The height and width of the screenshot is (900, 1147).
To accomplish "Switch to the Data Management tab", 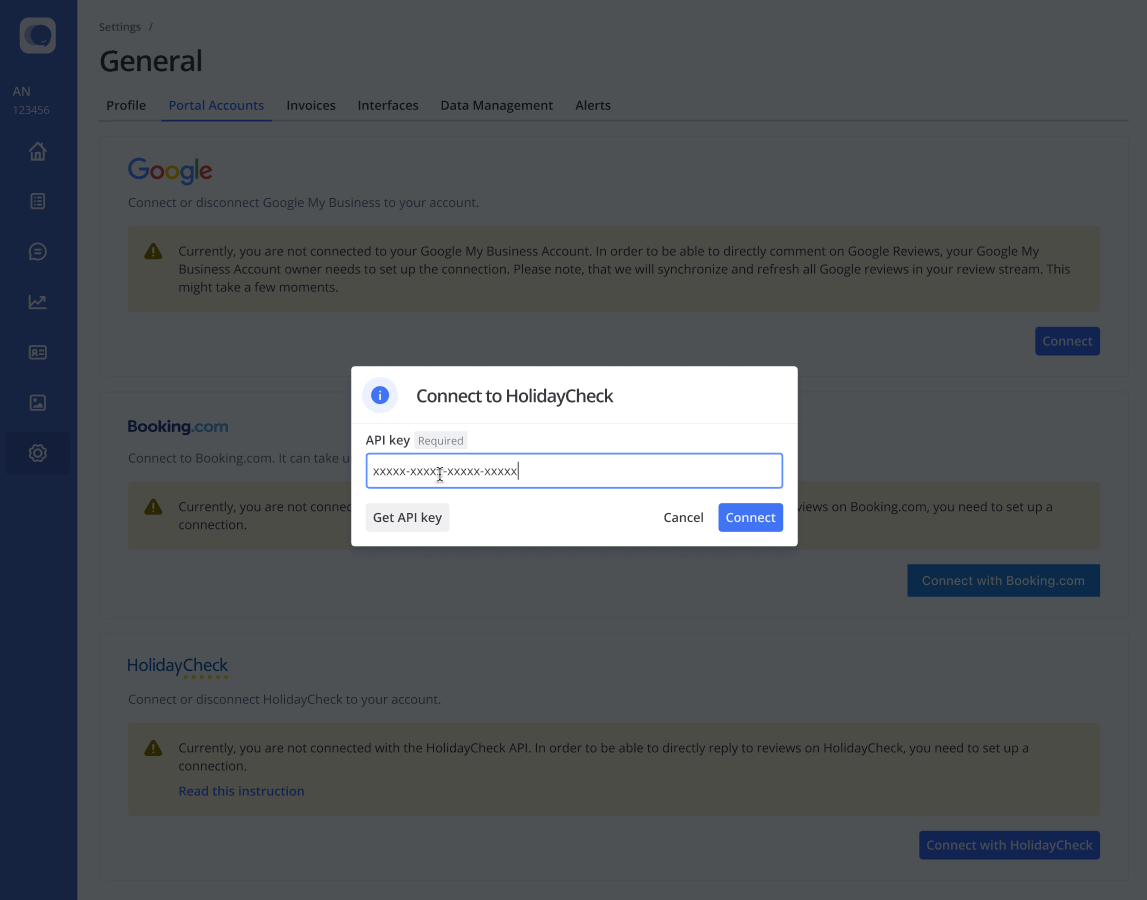I will click(x=497, y=105).
